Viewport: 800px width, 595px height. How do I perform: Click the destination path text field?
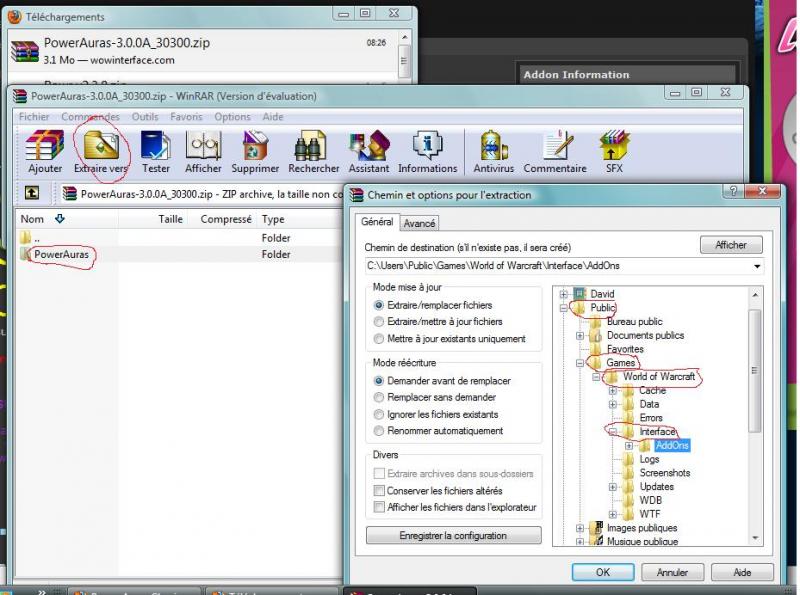(558, 266)
